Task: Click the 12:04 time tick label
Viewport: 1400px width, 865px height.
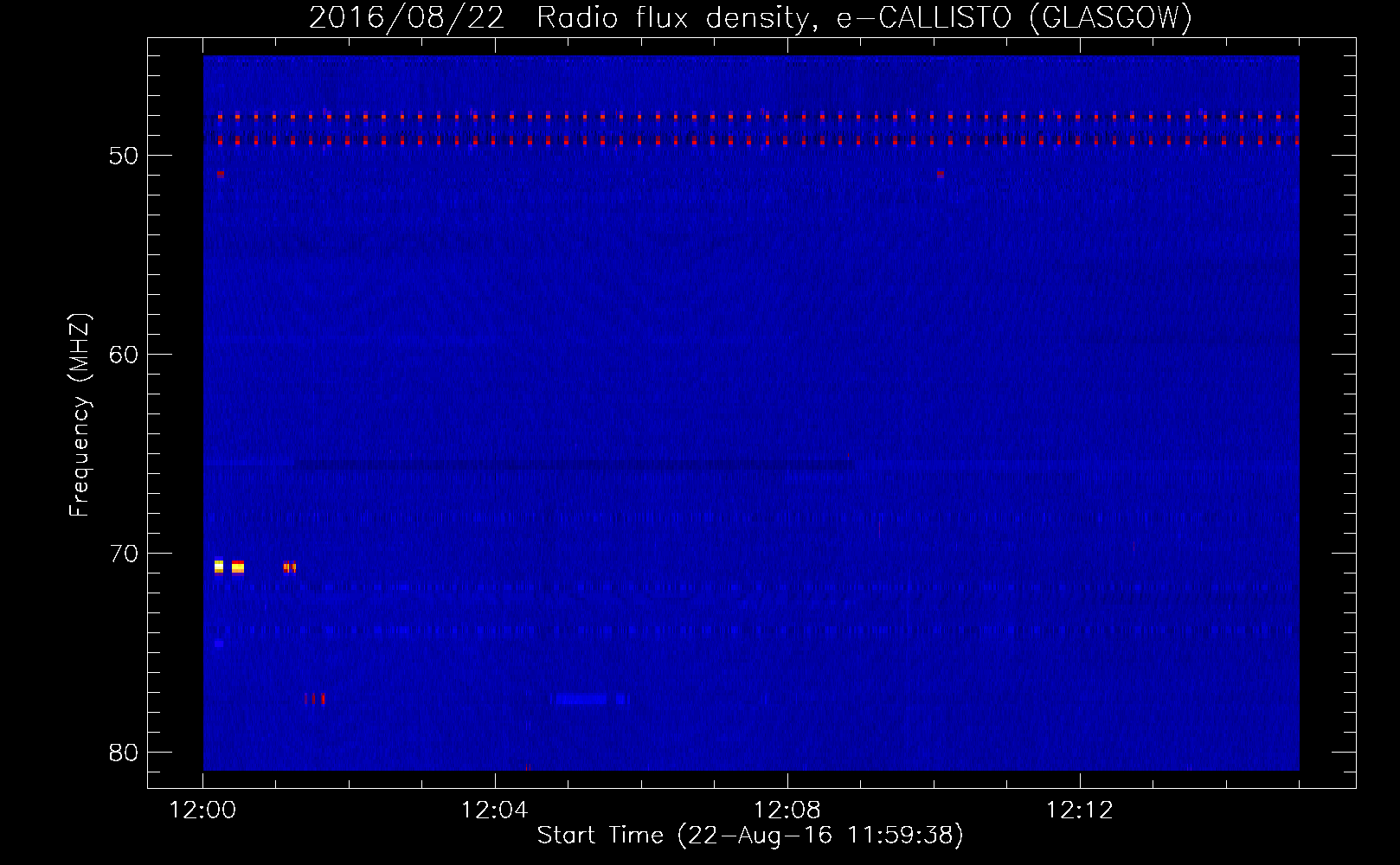Action: coord(495,811)
